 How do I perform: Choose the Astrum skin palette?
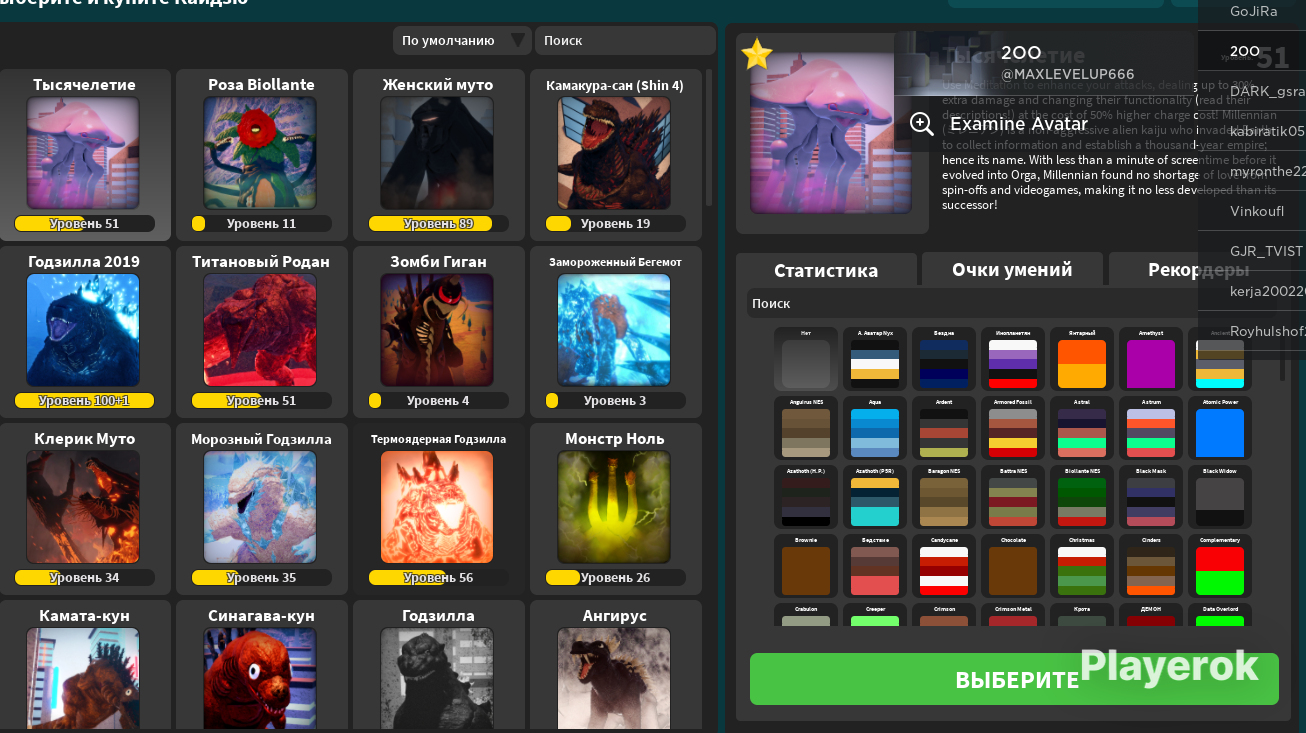click(1151, 428)
